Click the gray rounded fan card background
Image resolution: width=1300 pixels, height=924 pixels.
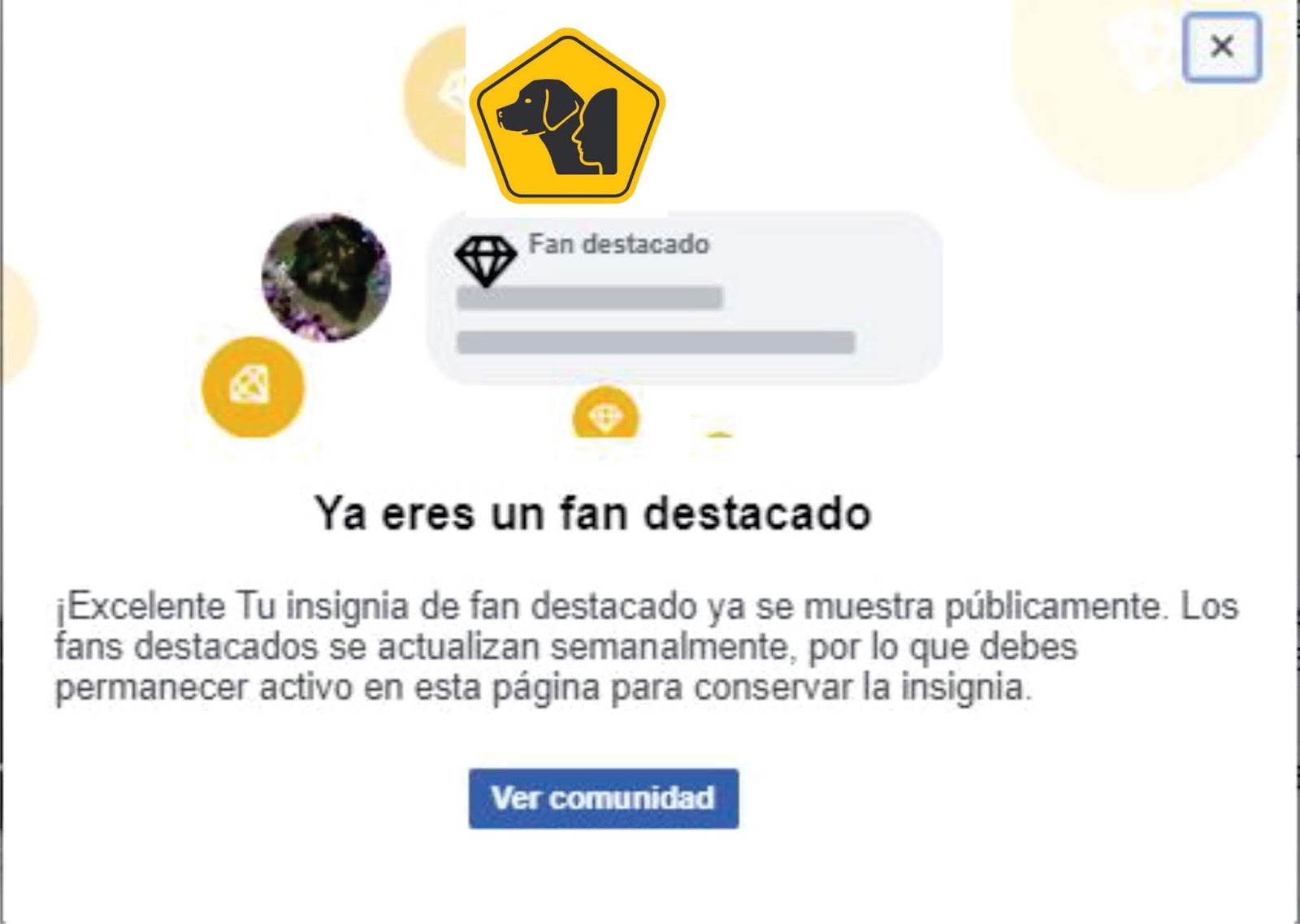coord(685,298)
